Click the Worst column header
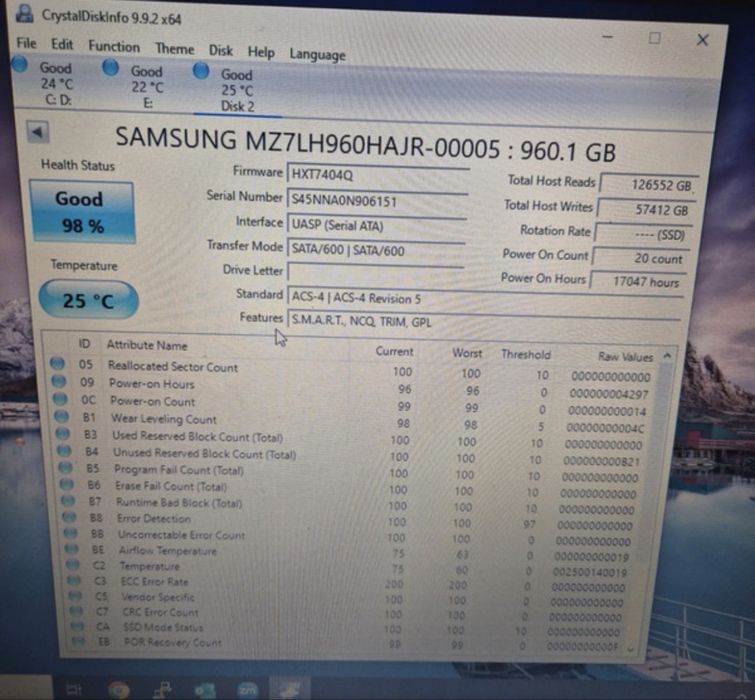This screenshot has height=700, width=755. tap(467, 353)
